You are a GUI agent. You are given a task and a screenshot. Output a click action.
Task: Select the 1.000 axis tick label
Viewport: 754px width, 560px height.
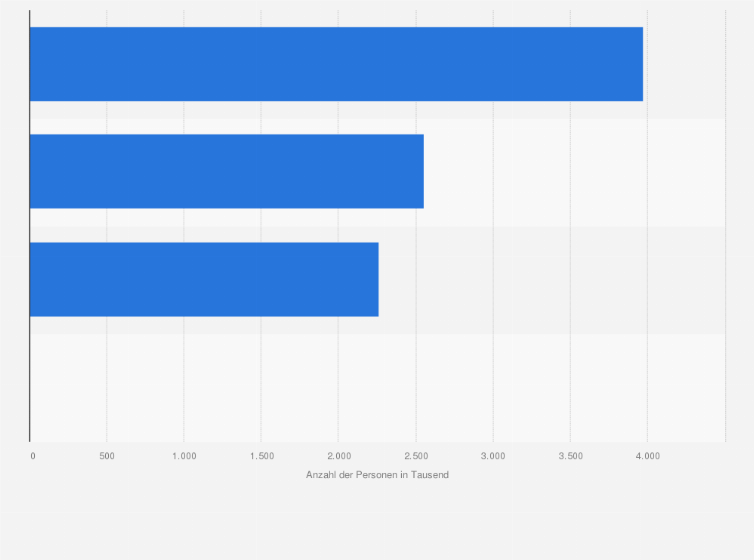[184, 456]
